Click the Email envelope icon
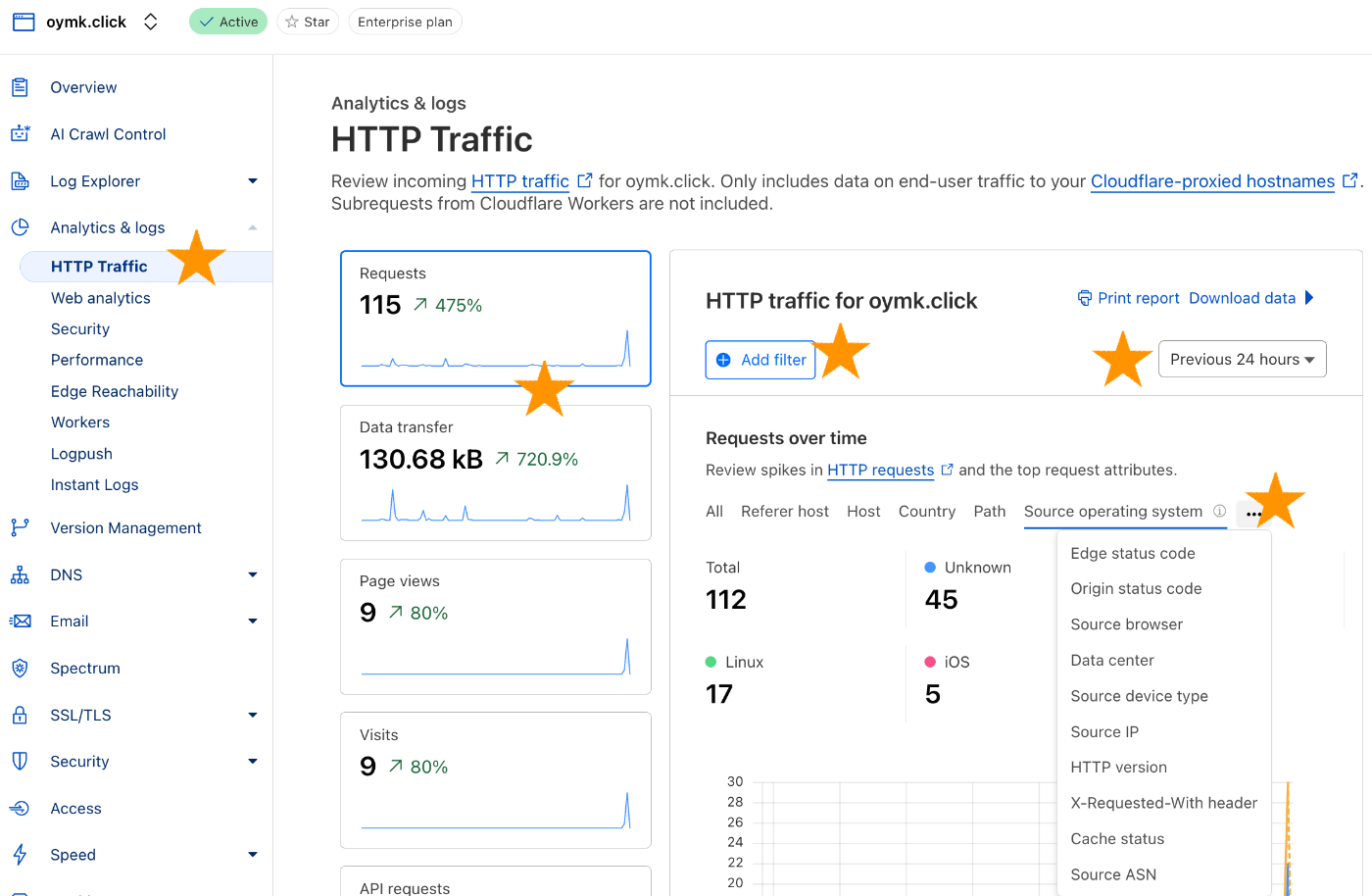The image size is (1372, 896). click(20, 621)
